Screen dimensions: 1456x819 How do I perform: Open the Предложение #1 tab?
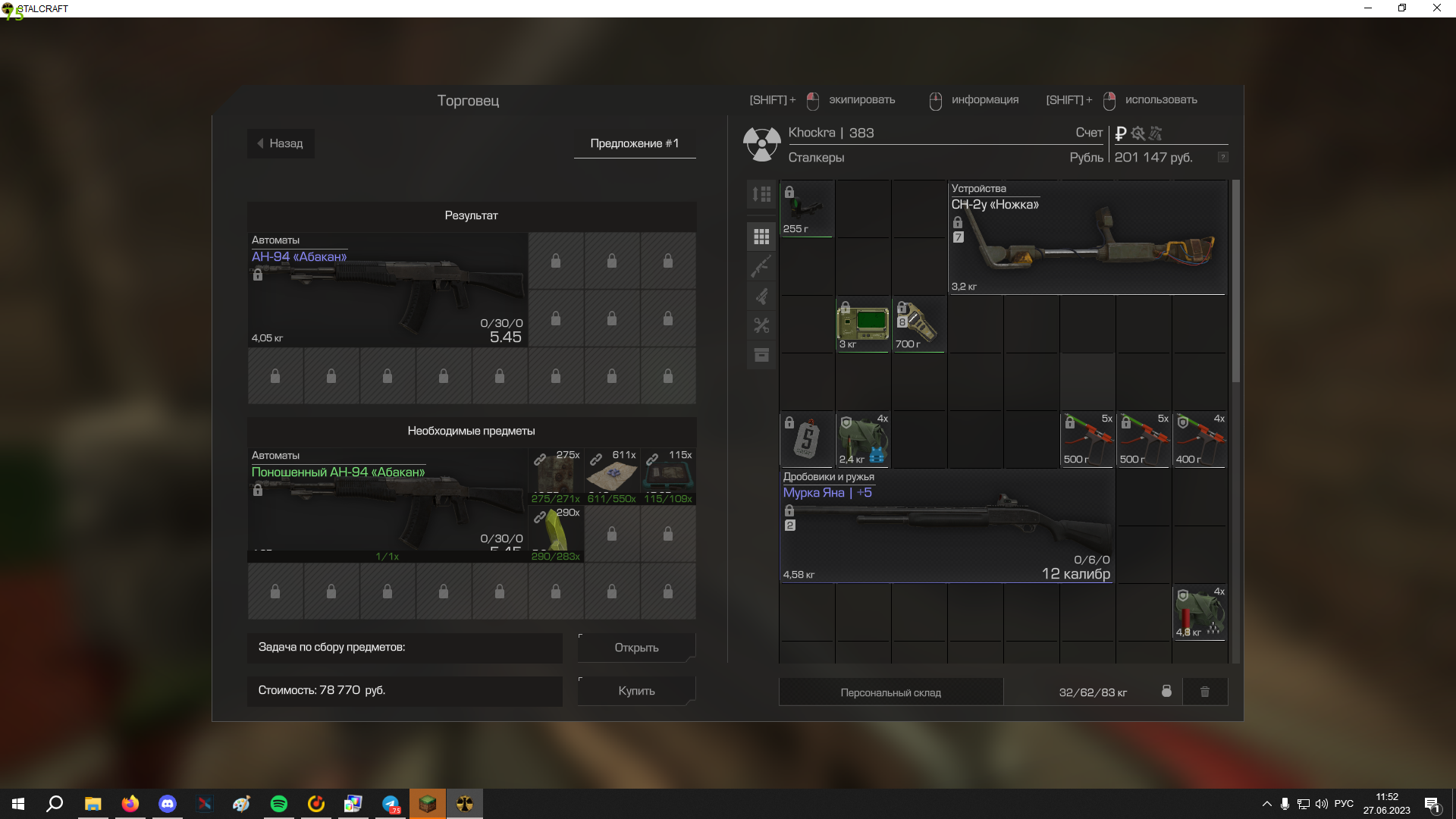(x=634, y=143)
